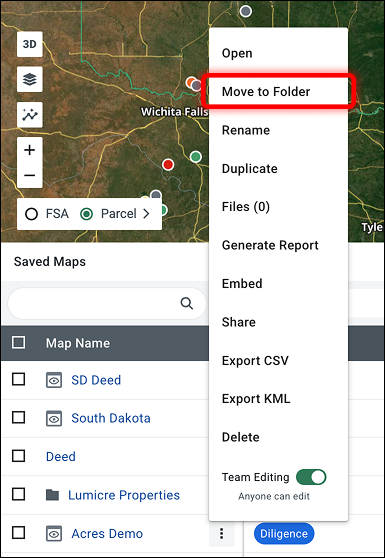
Task: Choose Open from the context menu
Action: tap(278, 53)
